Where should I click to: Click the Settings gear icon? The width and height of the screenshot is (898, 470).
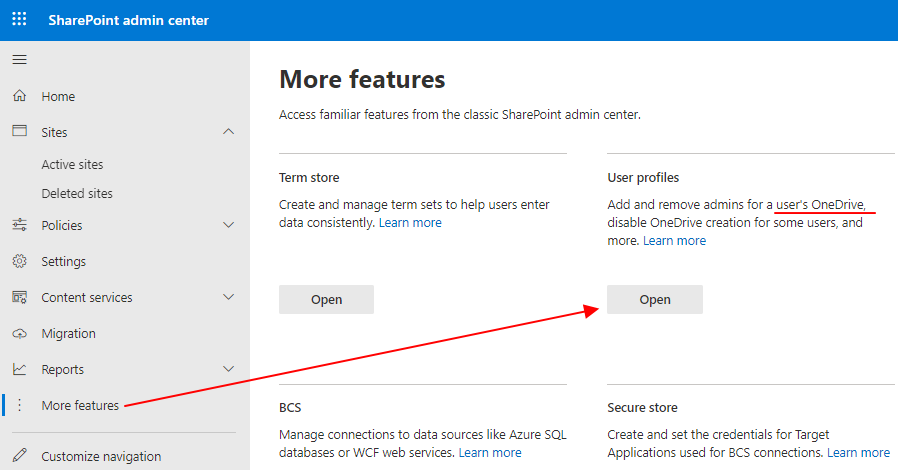pyautogui.click(x=19, y=261)
